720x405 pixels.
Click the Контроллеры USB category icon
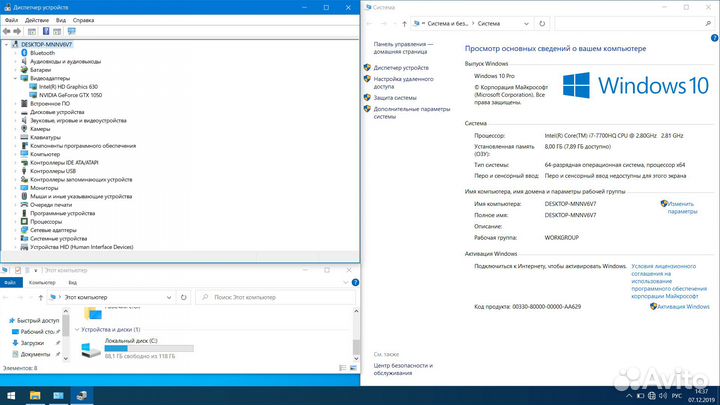24,171
